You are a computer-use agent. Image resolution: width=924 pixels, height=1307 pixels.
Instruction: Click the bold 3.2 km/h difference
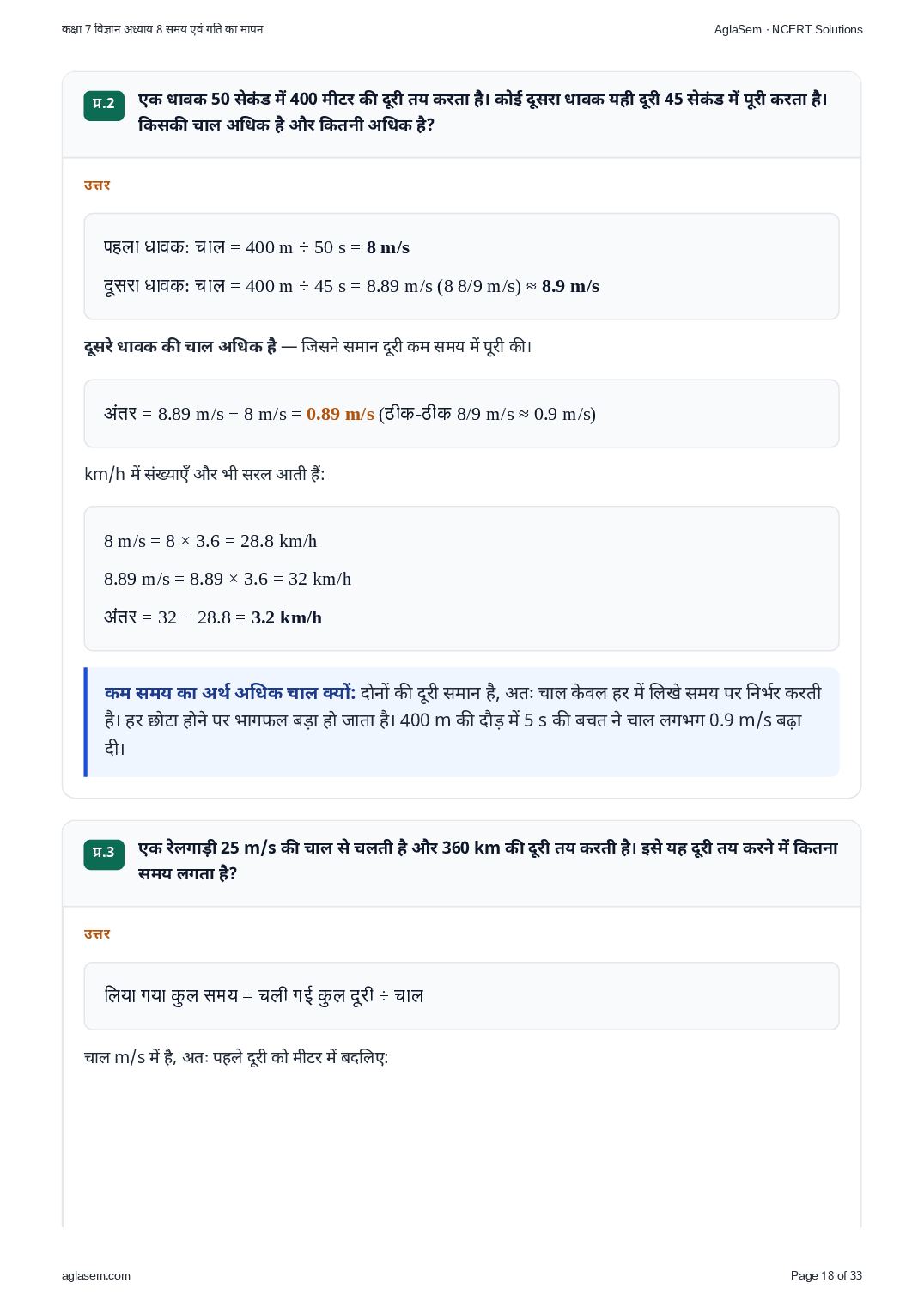click(287, 617)
